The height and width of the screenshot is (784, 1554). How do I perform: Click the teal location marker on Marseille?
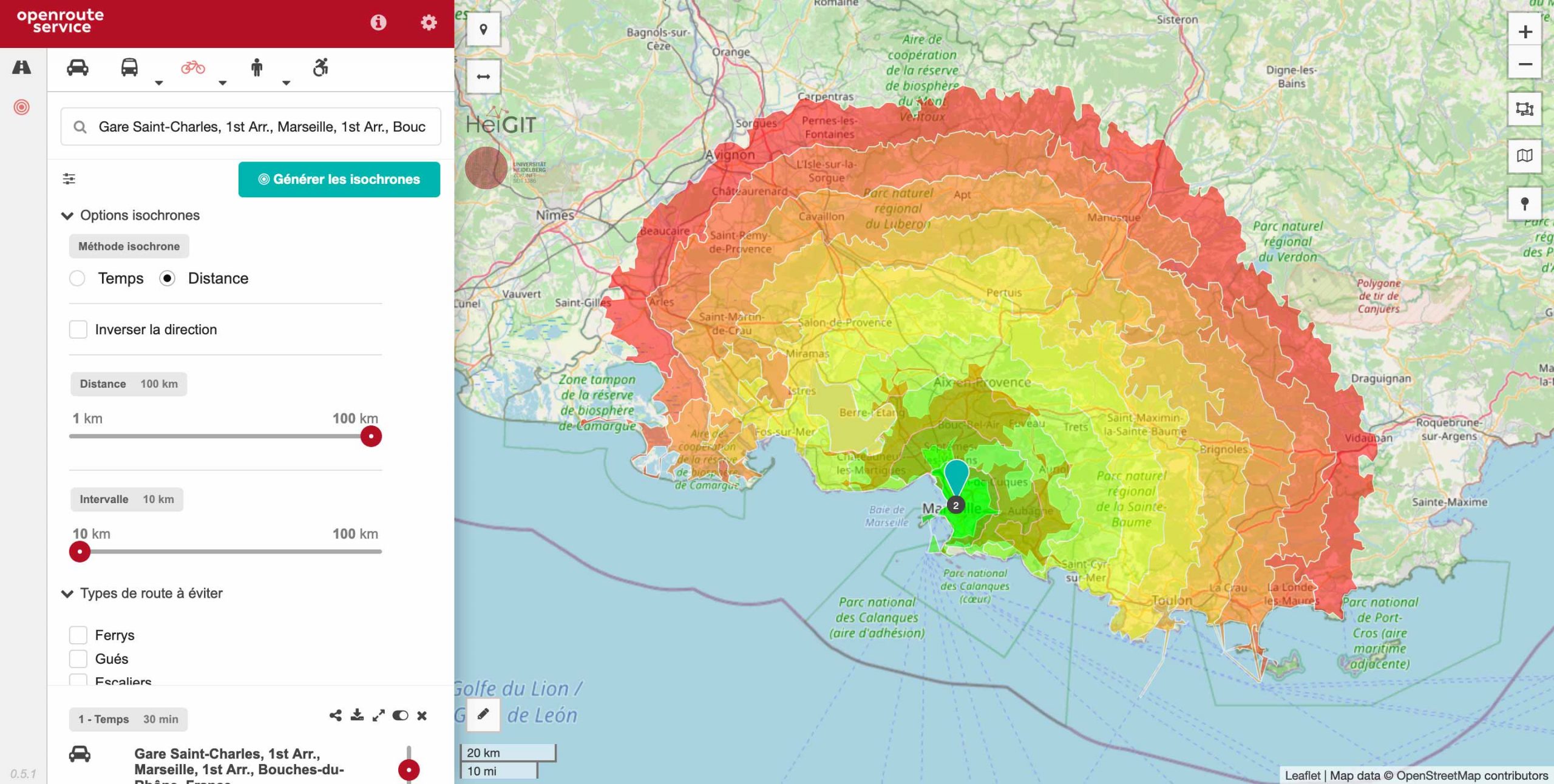click(x=956, y=476)
